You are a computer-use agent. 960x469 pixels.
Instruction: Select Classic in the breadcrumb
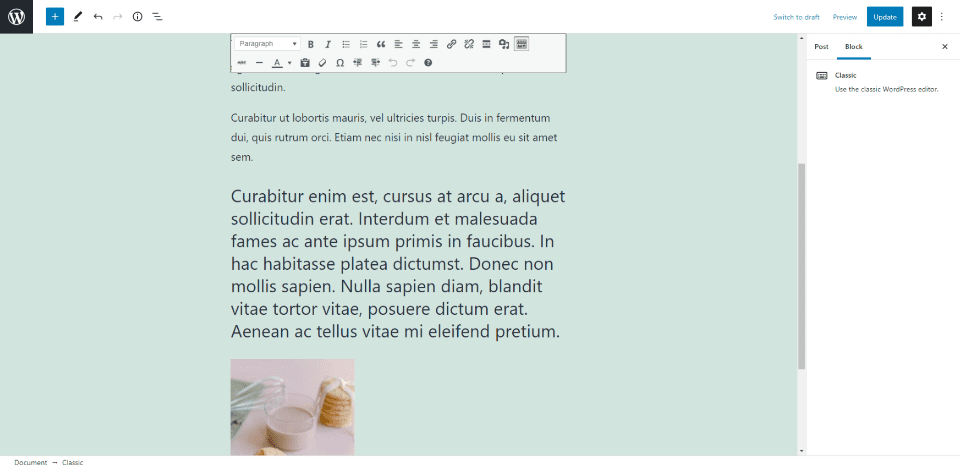[x=72, y=463]
